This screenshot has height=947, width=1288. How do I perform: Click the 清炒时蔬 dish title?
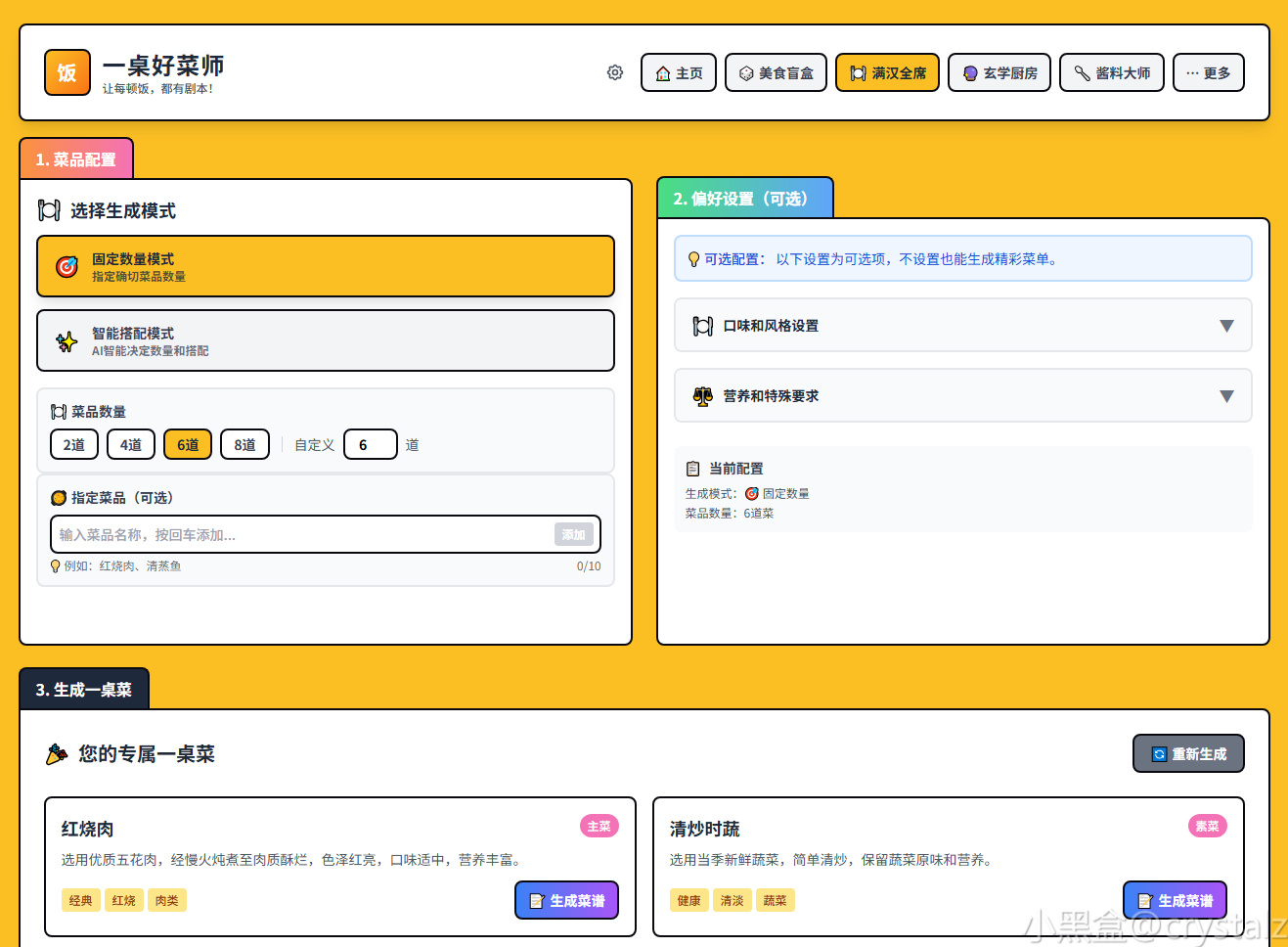coord(705,830)
